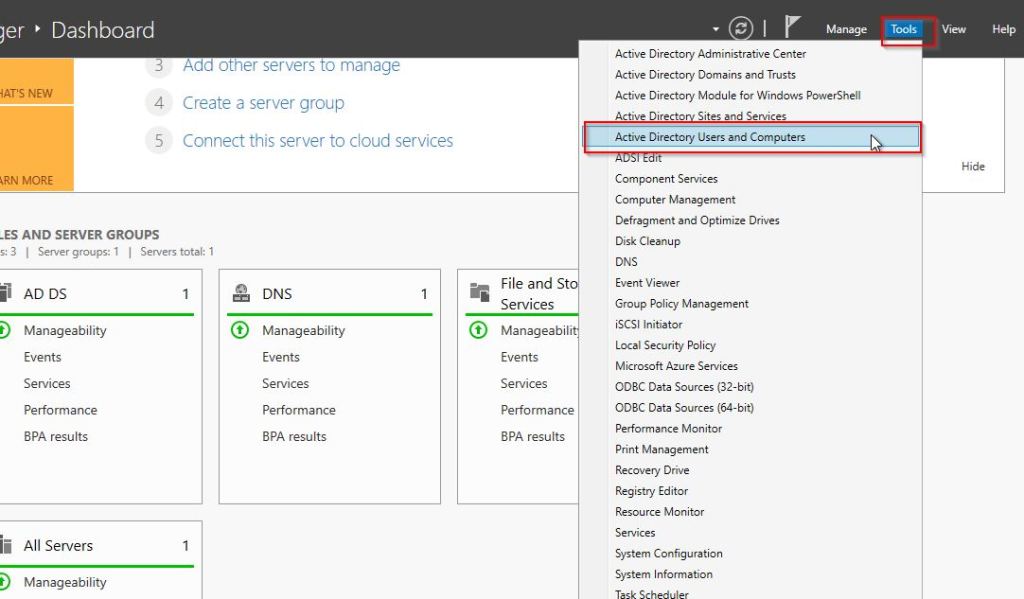Click the File and Storage Services icon

coord(480,293)
